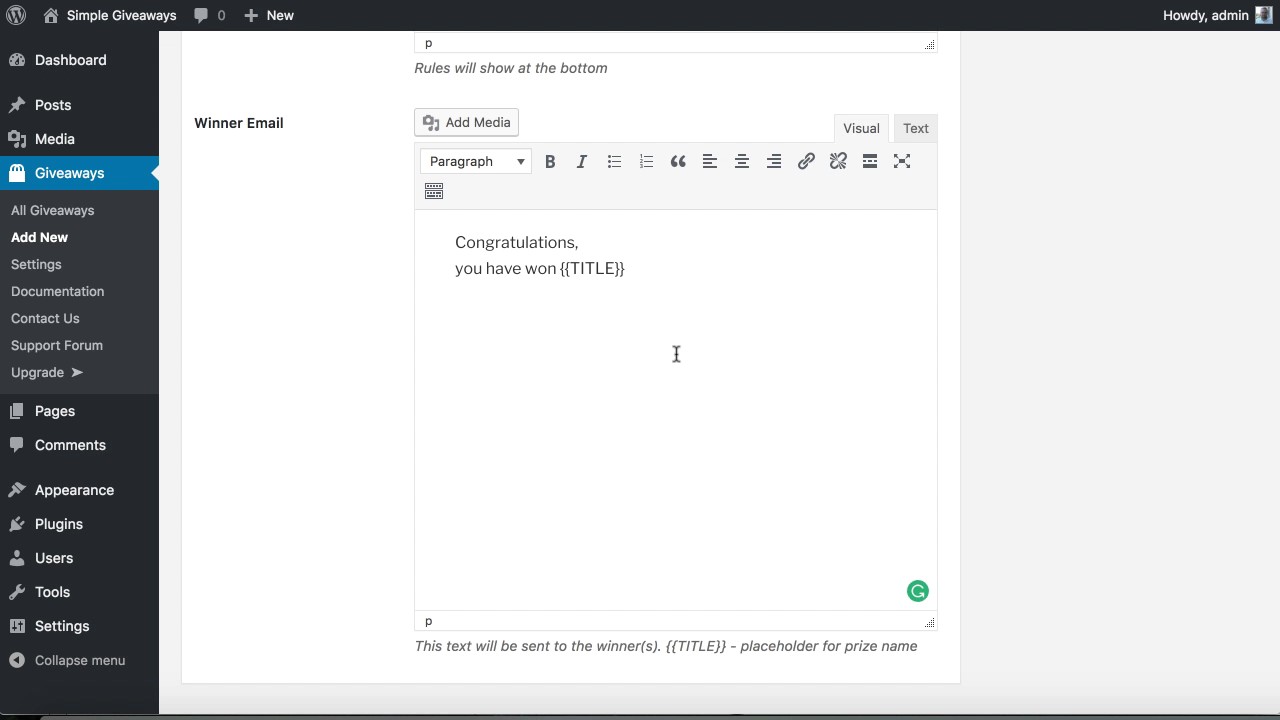The image size is (1280, 720).
Task: Select Add New under Giveaways
Action: click(x=39, y=237)
